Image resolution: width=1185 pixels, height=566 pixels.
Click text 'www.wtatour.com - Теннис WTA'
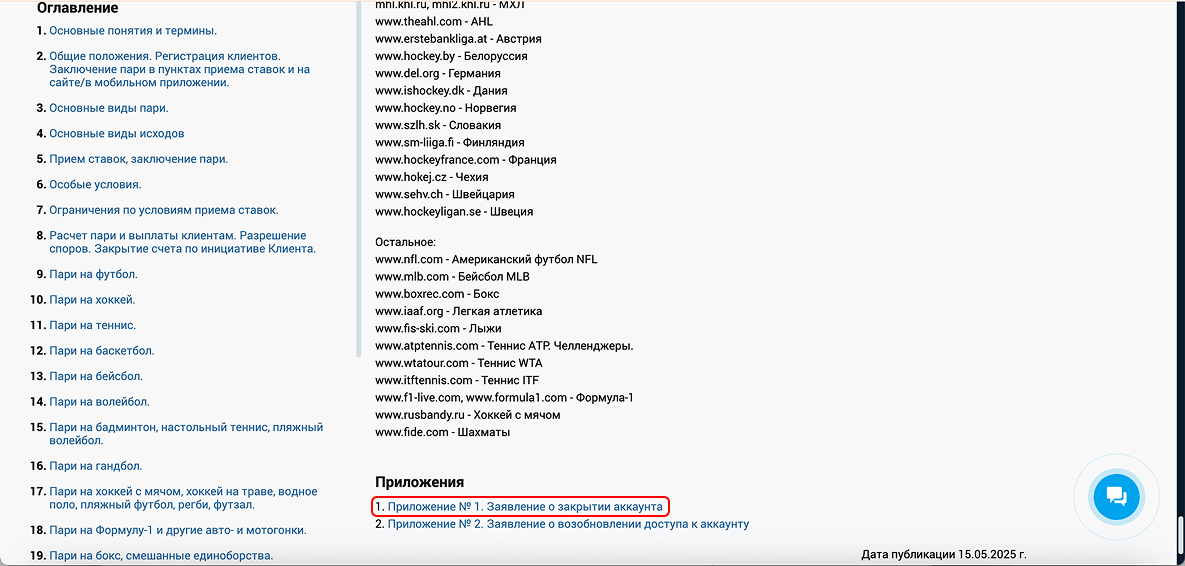pos(461,363)
